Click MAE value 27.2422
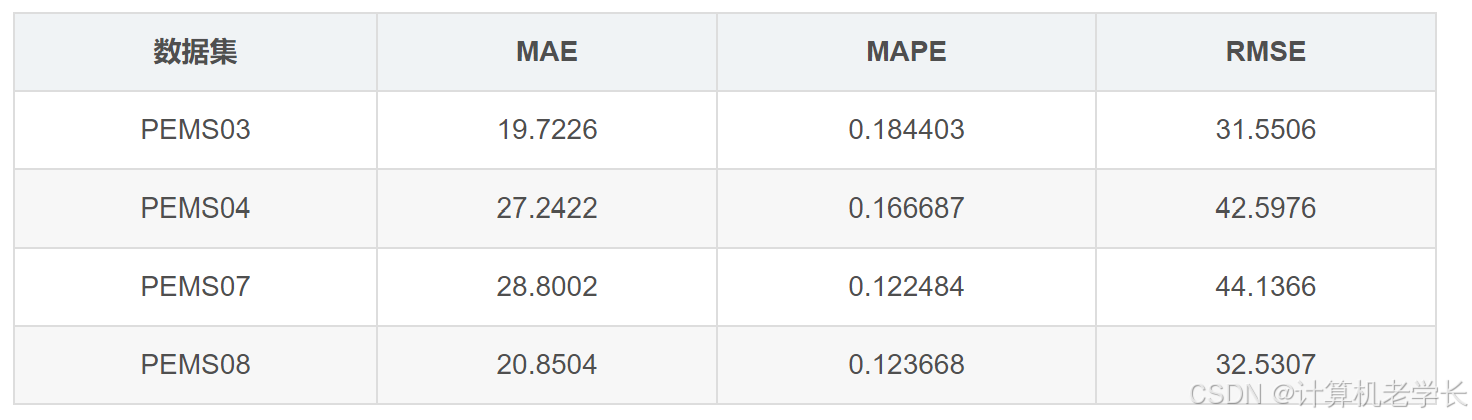 547,208
